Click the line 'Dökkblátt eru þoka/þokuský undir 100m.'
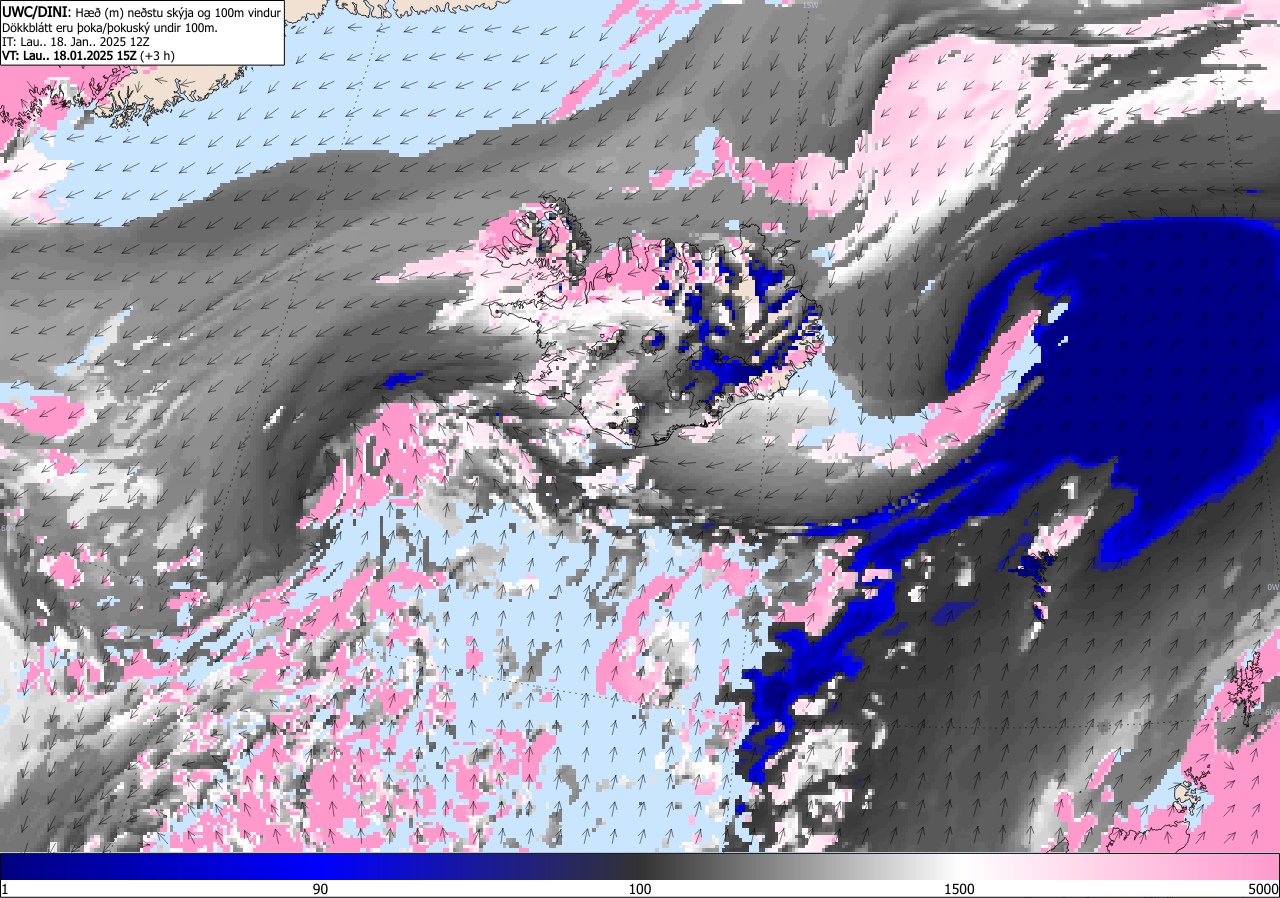Viewport: 1280px width, 898px height. [x=110, y=27]
